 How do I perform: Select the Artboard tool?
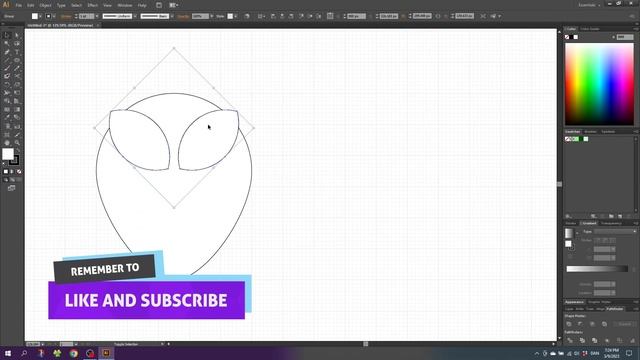pos(7,134)
